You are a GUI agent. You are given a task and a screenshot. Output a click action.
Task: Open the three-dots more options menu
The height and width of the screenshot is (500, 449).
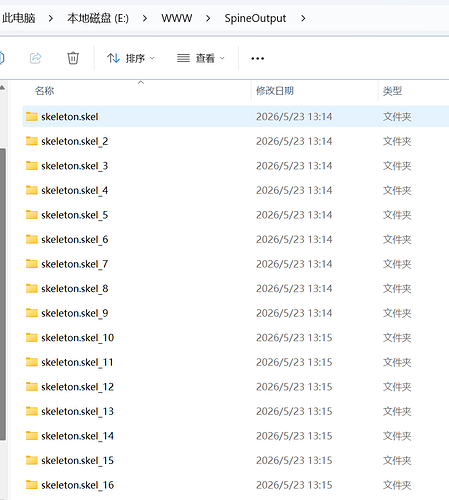pos(257,58)
